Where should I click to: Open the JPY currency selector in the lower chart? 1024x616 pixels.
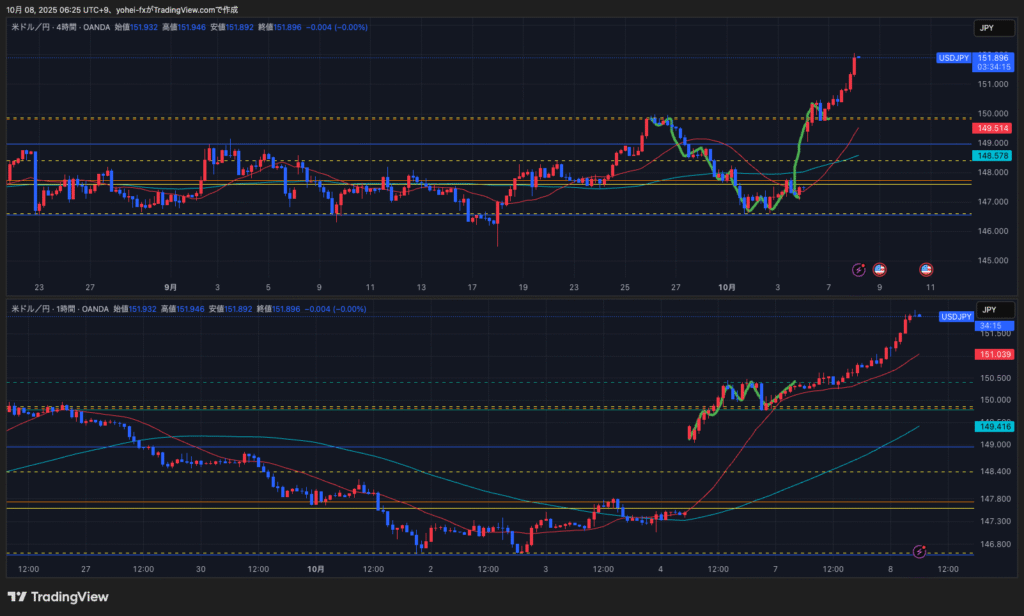988,310
